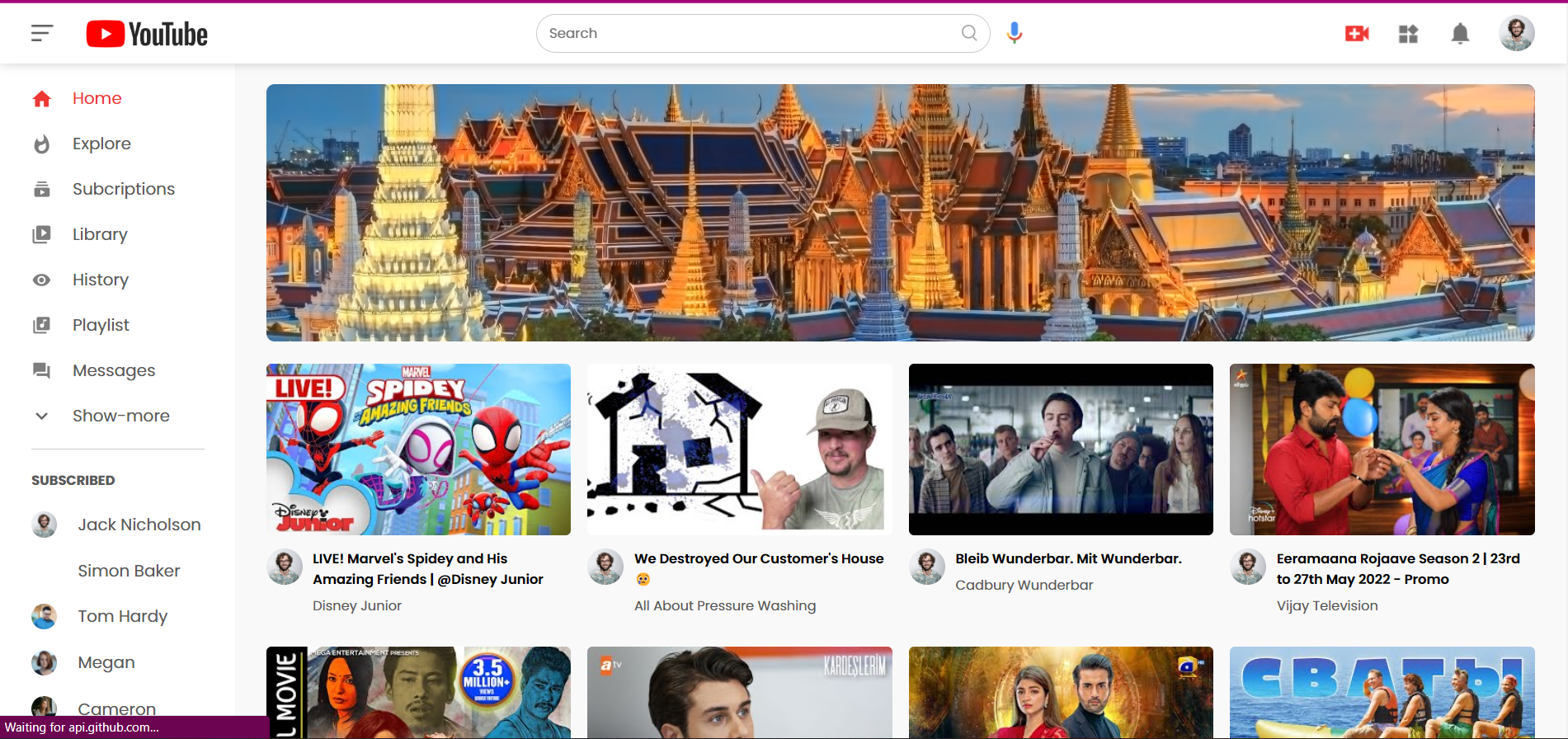Open the destroyed house video thumbnail
The image size is (1568, 739).
pyautogui.click(x=740, y=450)
